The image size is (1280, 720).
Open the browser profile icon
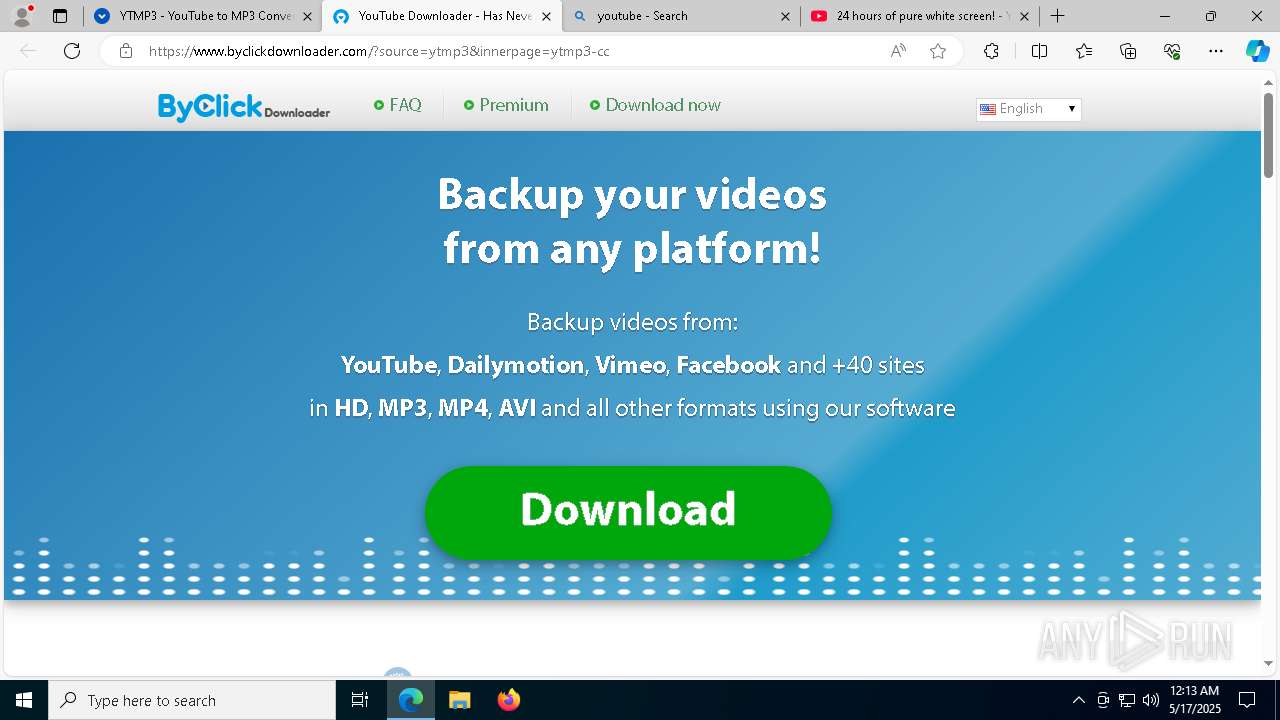coord(22,16)
